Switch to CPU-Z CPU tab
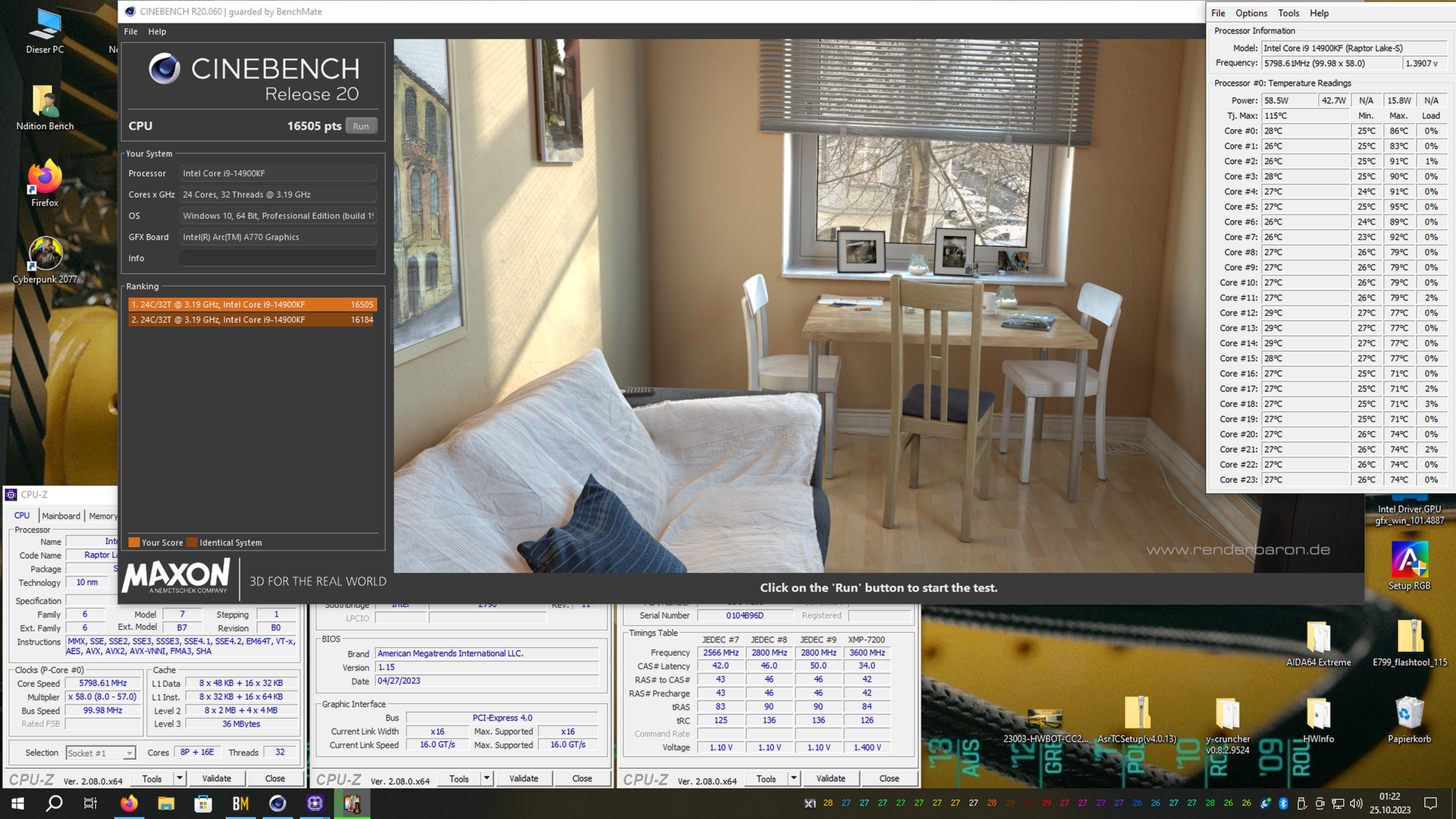The height and width of the screenshot is (819, 1456). 22,516
